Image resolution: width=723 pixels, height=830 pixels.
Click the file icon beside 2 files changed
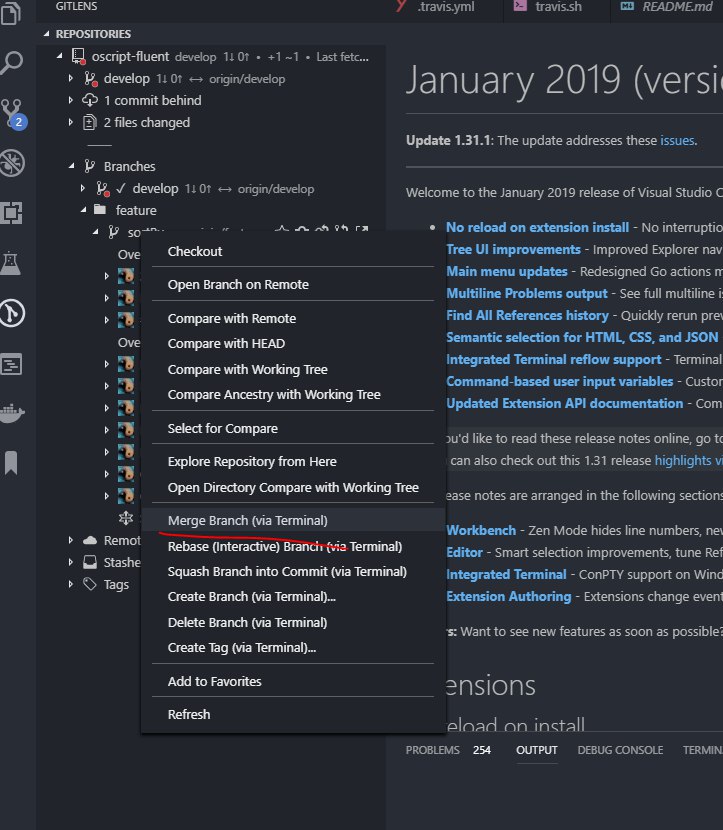pyautogui.click(x=90, y=122)
